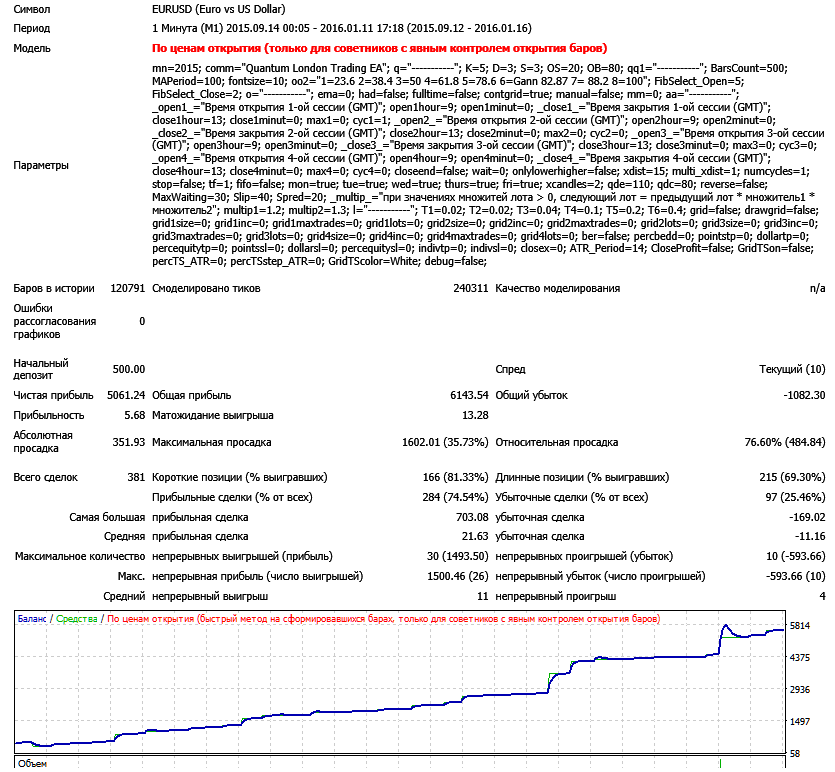This screenshot has height=772, width=835.
Task: Click the 'Абсолютная просадка' label
Action: (43, 442)
